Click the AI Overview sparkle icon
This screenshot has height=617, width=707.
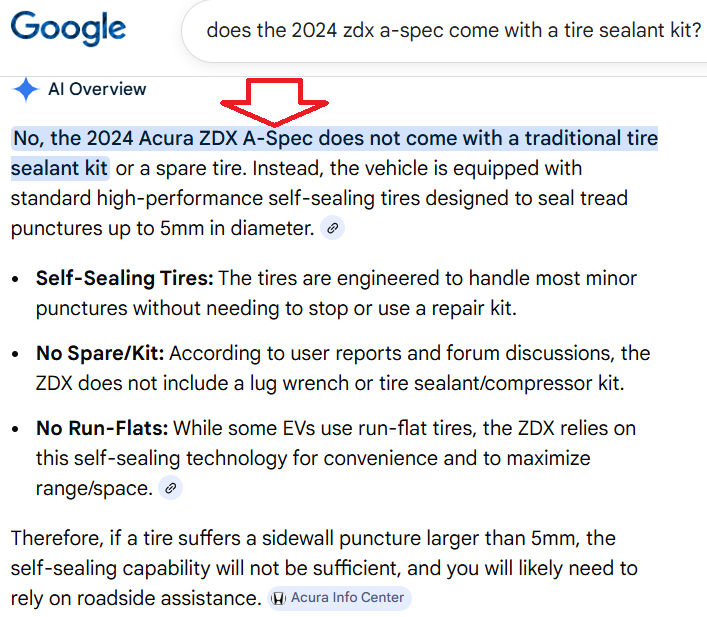pyautogui.click(x=25, y=90)
